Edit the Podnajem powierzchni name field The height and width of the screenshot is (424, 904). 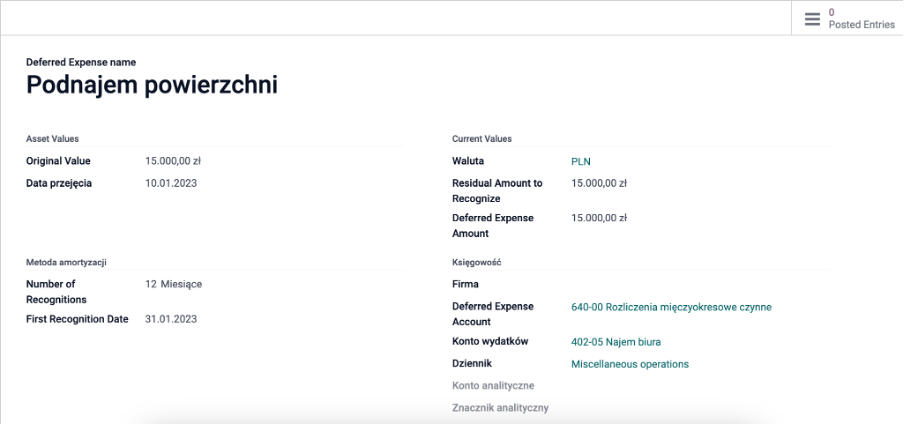click(152, 85)
